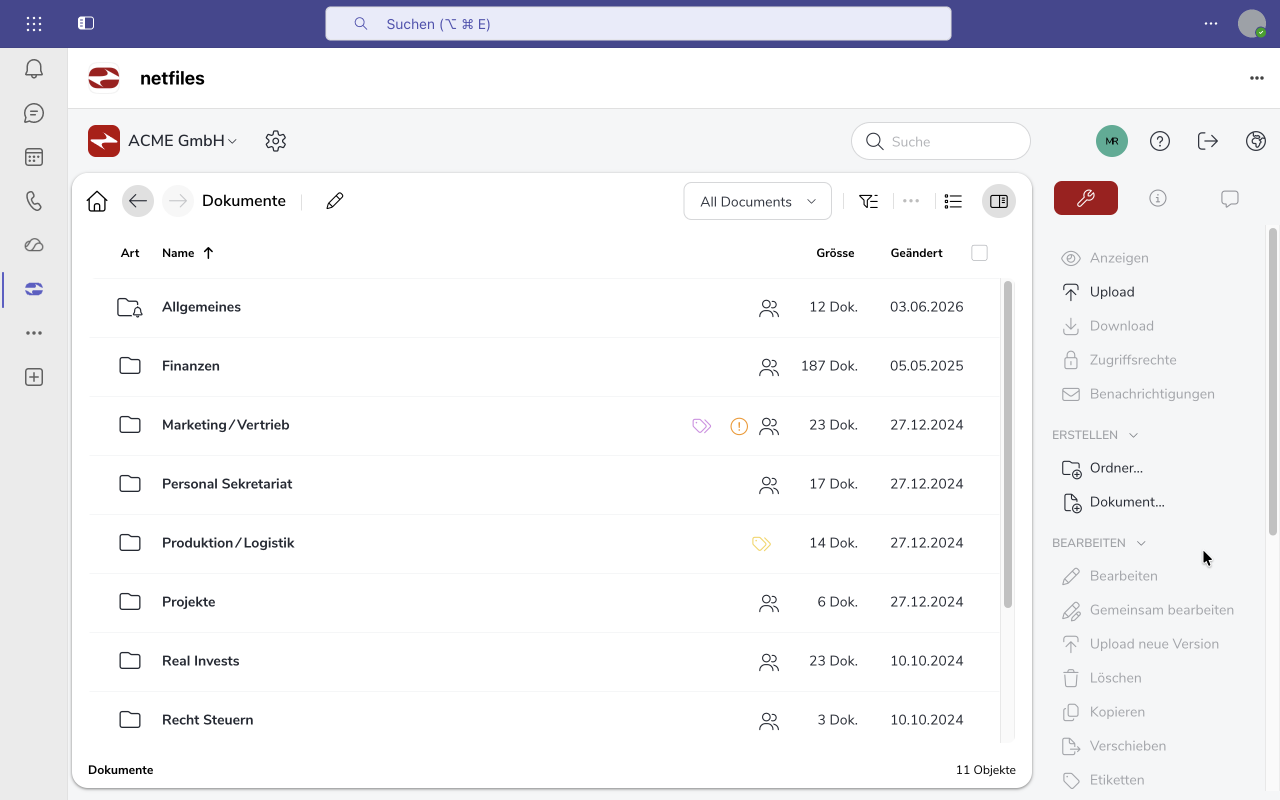
Task: Click yellow label tag on Produktion/Logistik
Action: 762,544
